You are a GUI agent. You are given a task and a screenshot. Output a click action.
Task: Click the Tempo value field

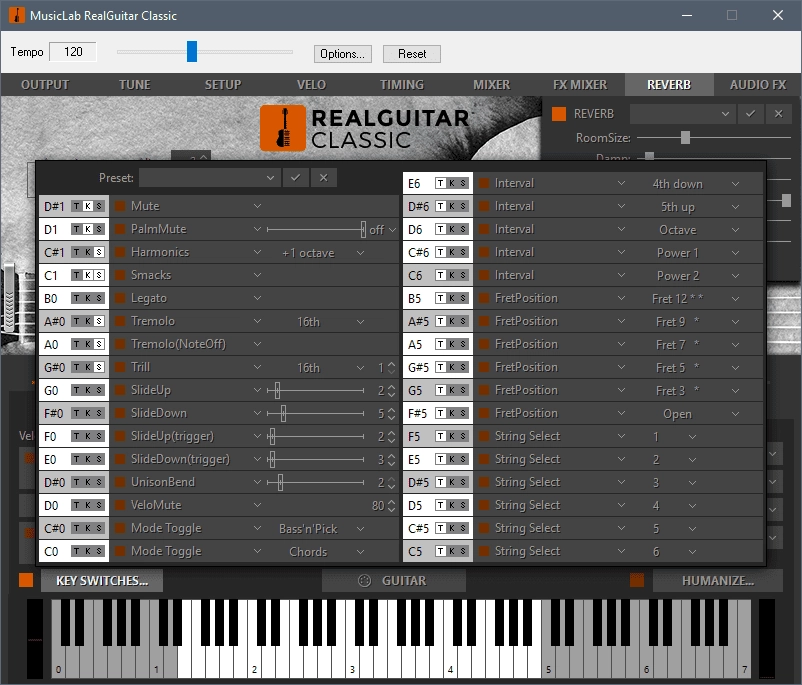(73, 52)
